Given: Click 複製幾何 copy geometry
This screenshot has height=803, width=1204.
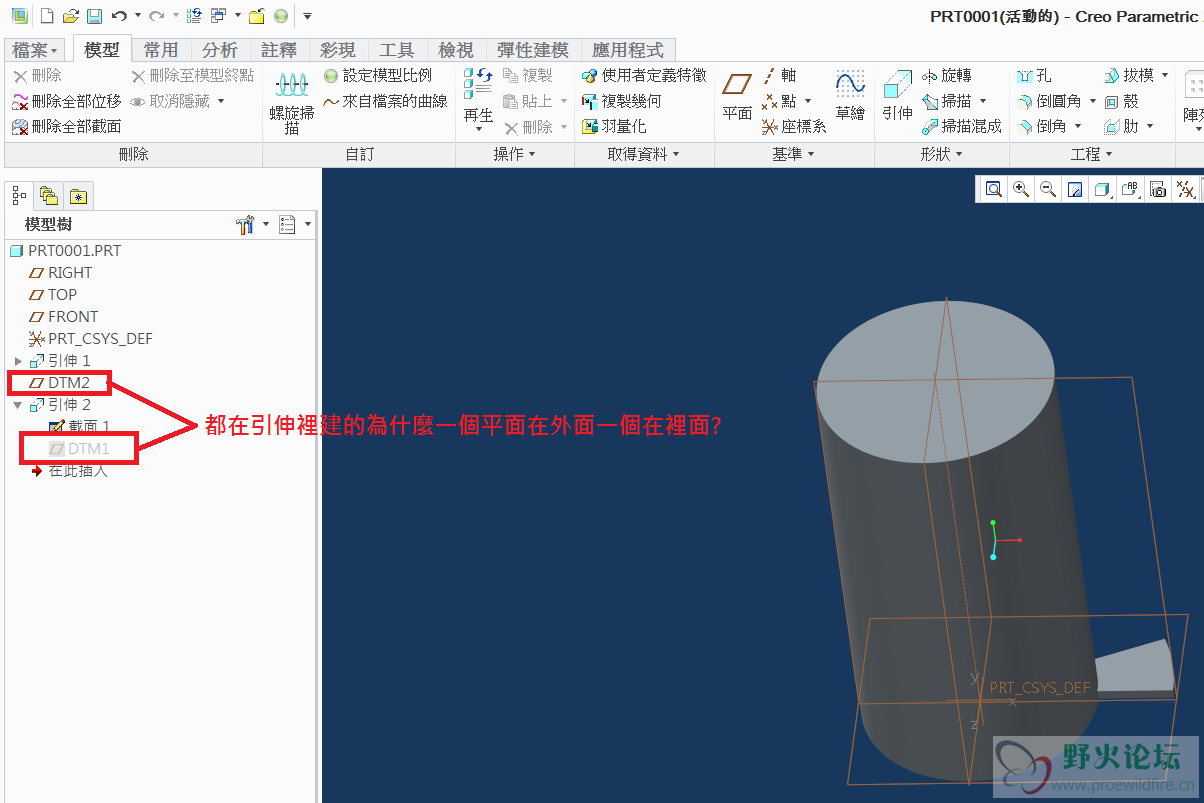Looking at the screenshot, I should pyautogui.click(x=621, y=101).
